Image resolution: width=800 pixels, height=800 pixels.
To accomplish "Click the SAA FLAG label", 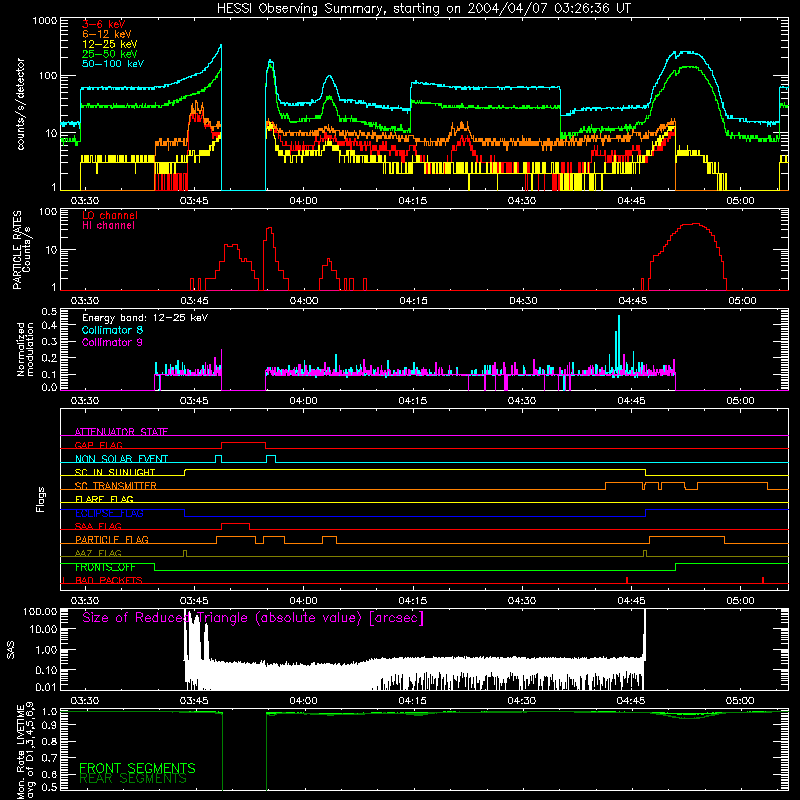I will point(98,526).
